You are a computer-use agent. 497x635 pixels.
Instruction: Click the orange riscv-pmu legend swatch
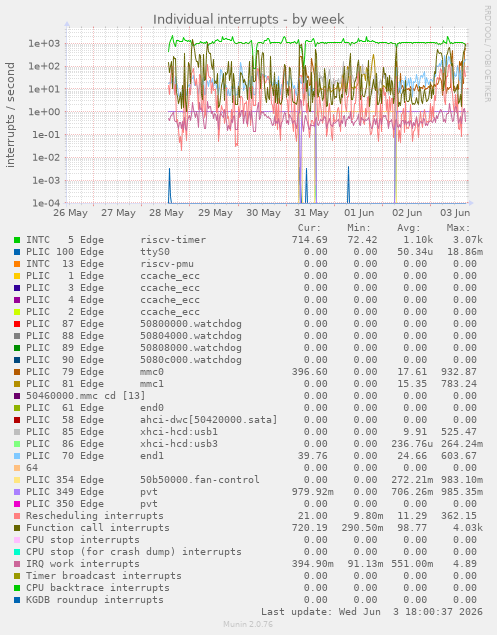click(17, 264)
